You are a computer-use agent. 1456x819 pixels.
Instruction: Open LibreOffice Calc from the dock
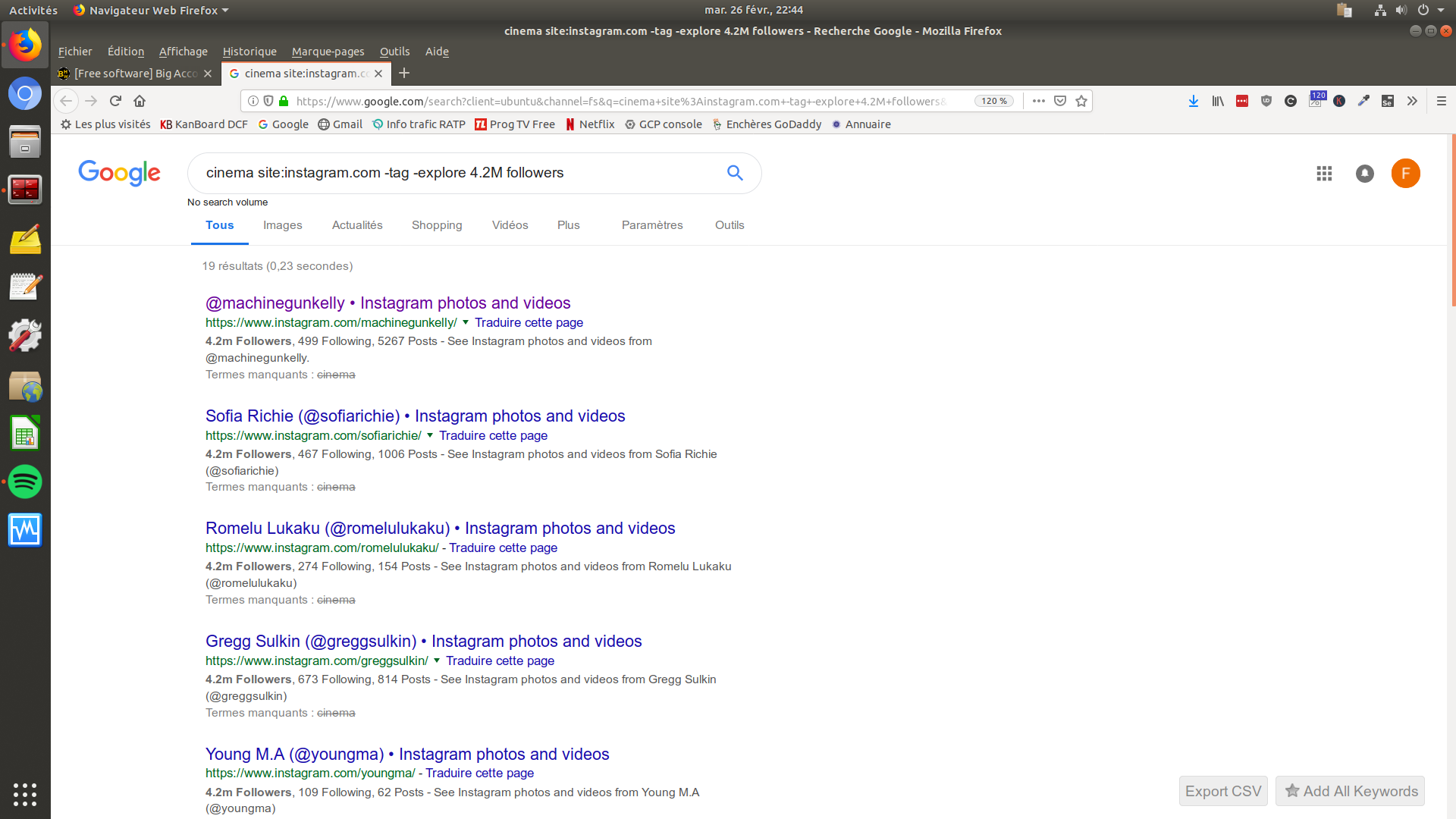click(x=25, y=434)
